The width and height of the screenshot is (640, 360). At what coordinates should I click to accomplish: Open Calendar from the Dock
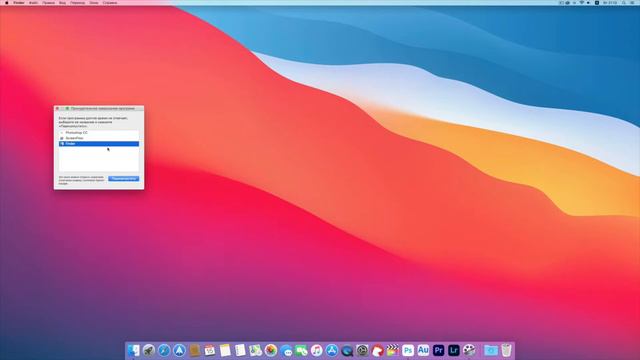[x=210, y=350]
